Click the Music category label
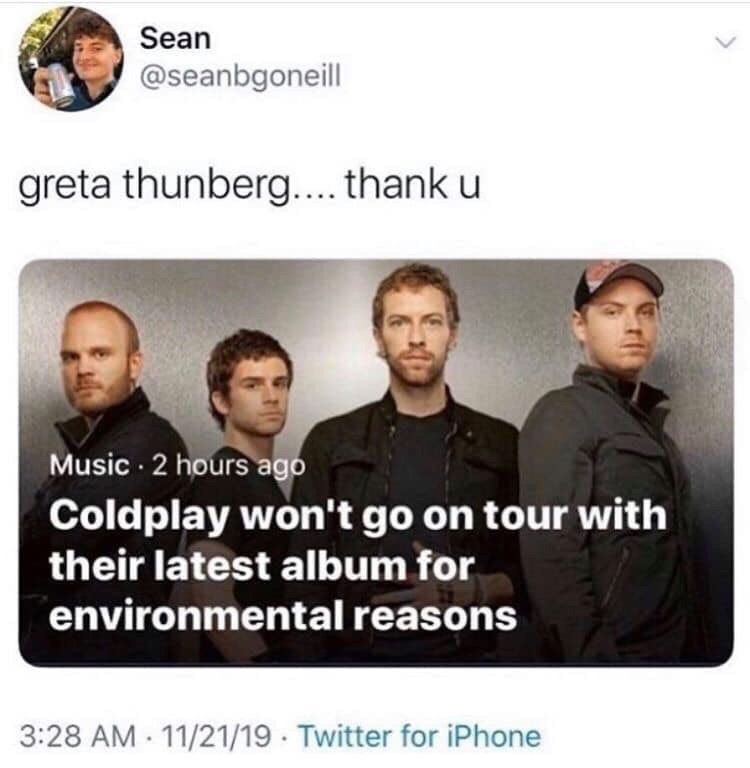Viewport: 750px width, 768px height. tap(89, 465)
